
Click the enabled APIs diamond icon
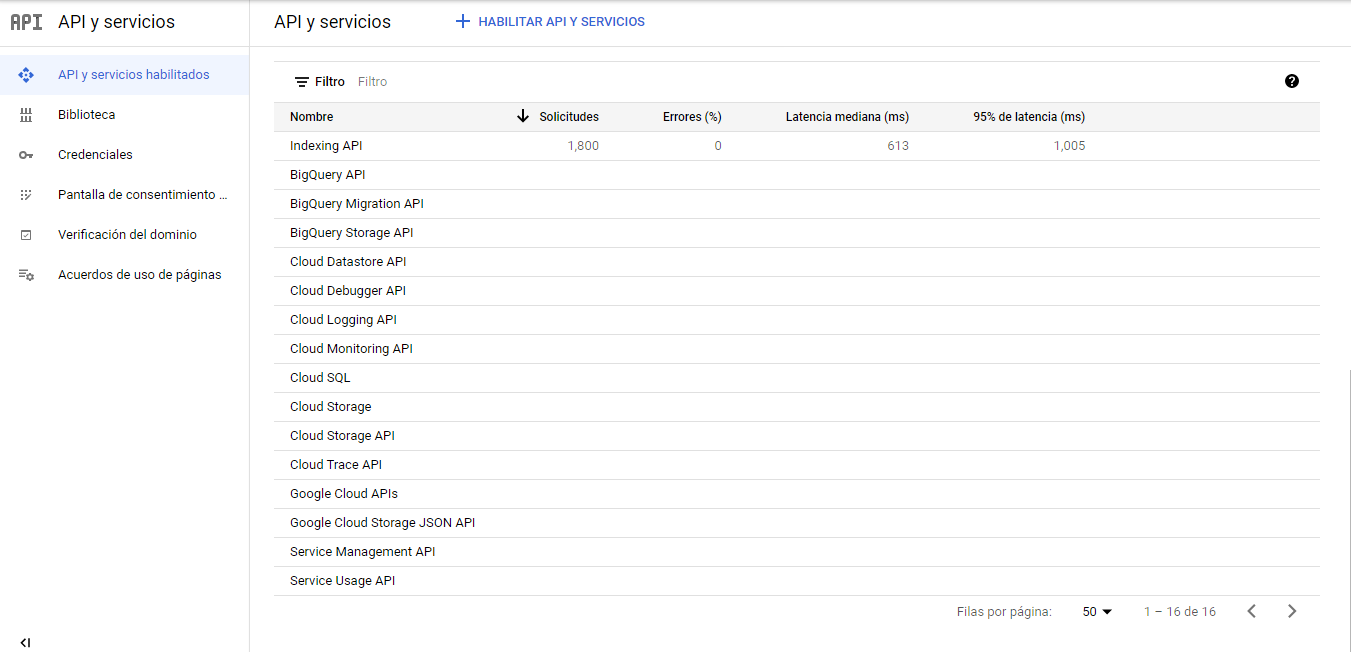[x=26, y=75]
